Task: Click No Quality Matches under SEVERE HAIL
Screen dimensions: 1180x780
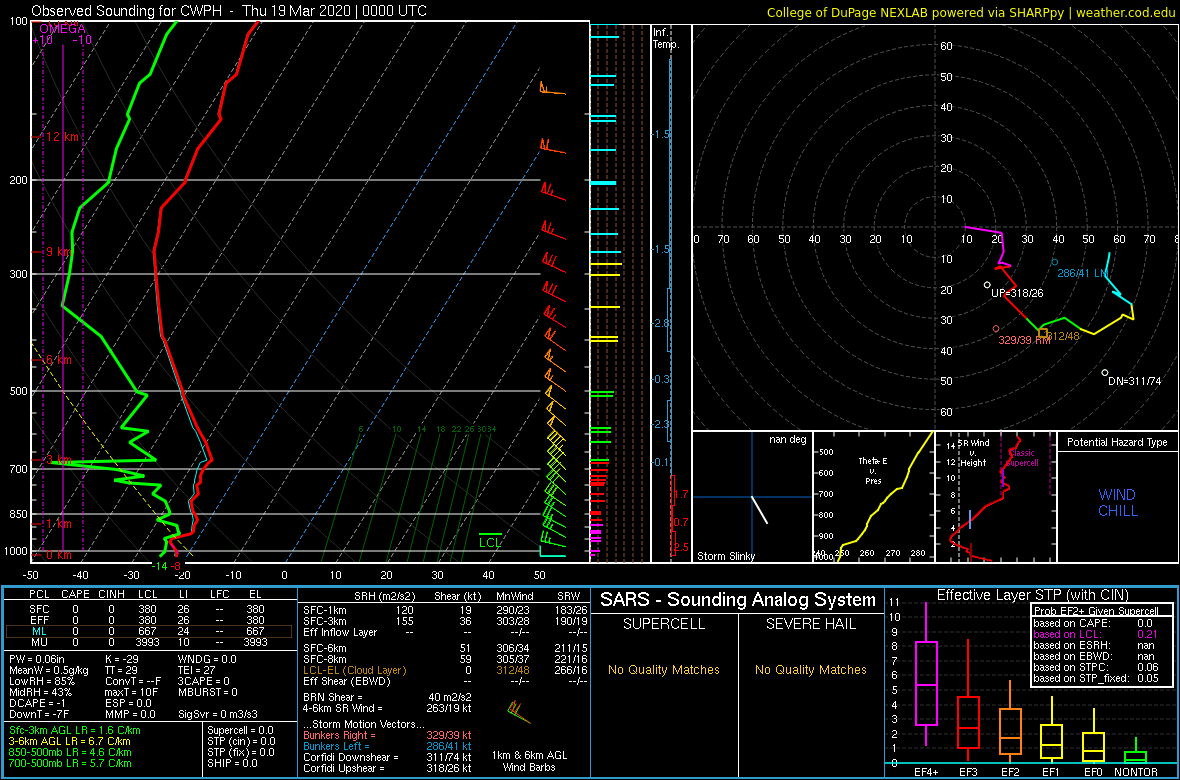Action: coord(810,669)
